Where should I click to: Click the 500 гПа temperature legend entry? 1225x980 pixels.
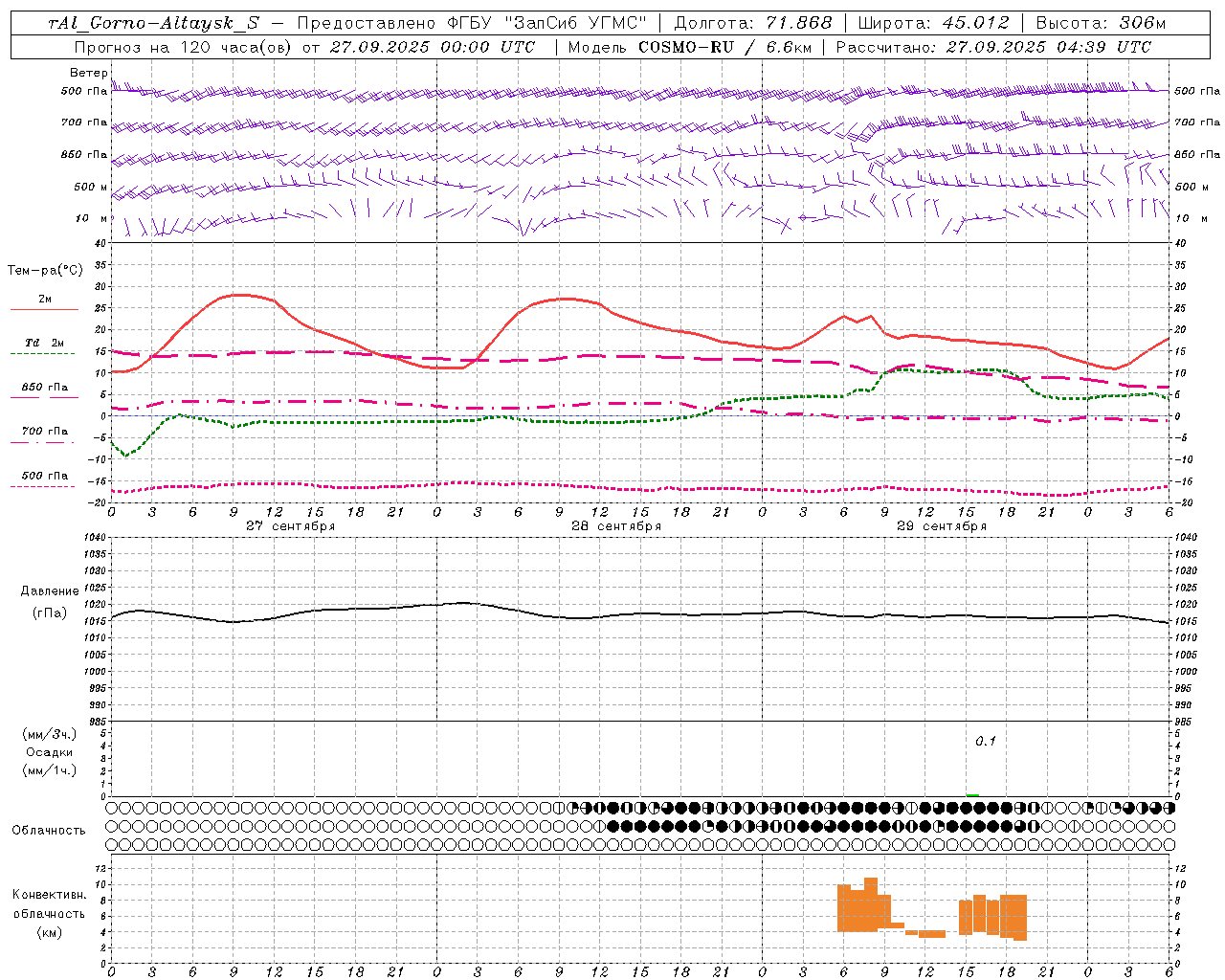(45, 476)
